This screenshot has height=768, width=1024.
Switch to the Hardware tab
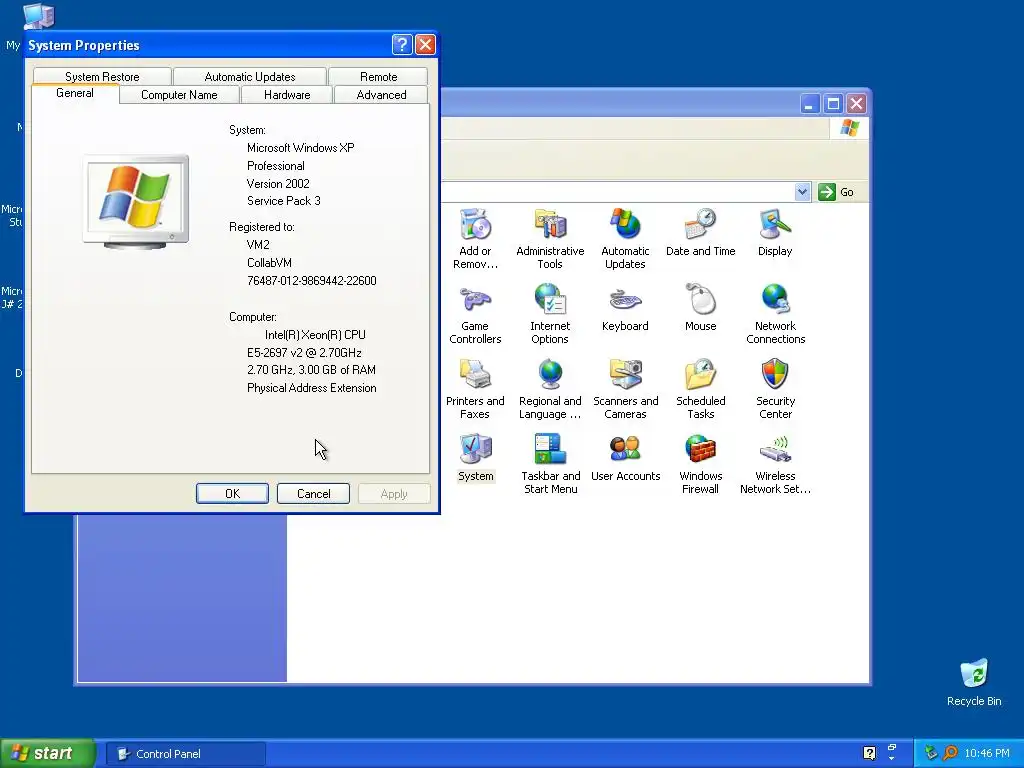tap(287, 95)
